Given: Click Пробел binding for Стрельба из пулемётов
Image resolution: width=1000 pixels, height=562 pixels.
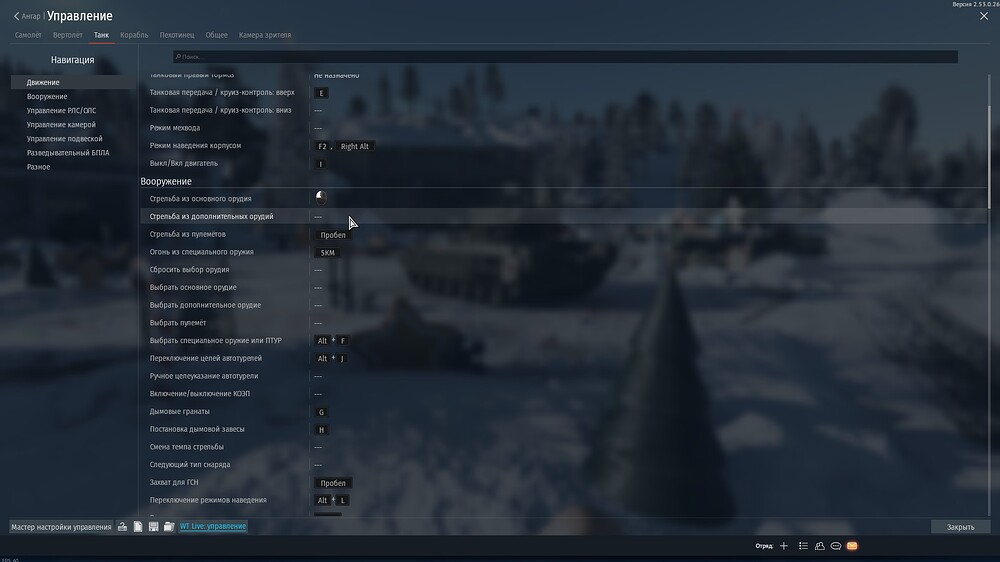Looking at the screenshot, I should coord(333,235).
